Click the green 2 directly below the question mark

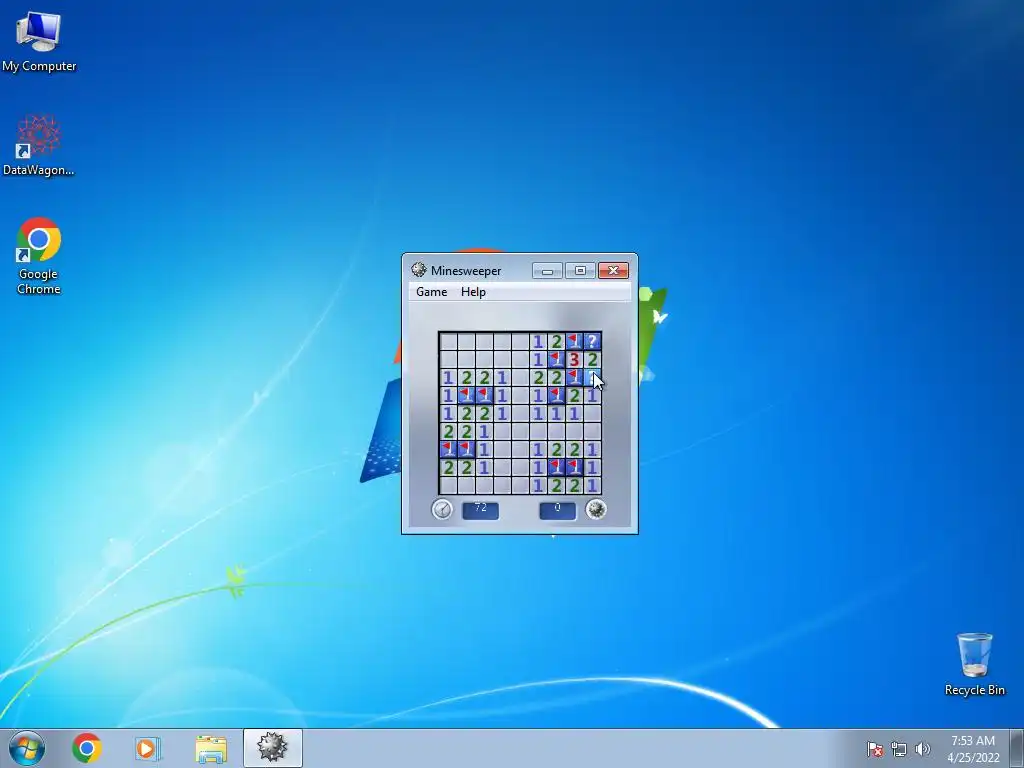click(x=592, y=359)
